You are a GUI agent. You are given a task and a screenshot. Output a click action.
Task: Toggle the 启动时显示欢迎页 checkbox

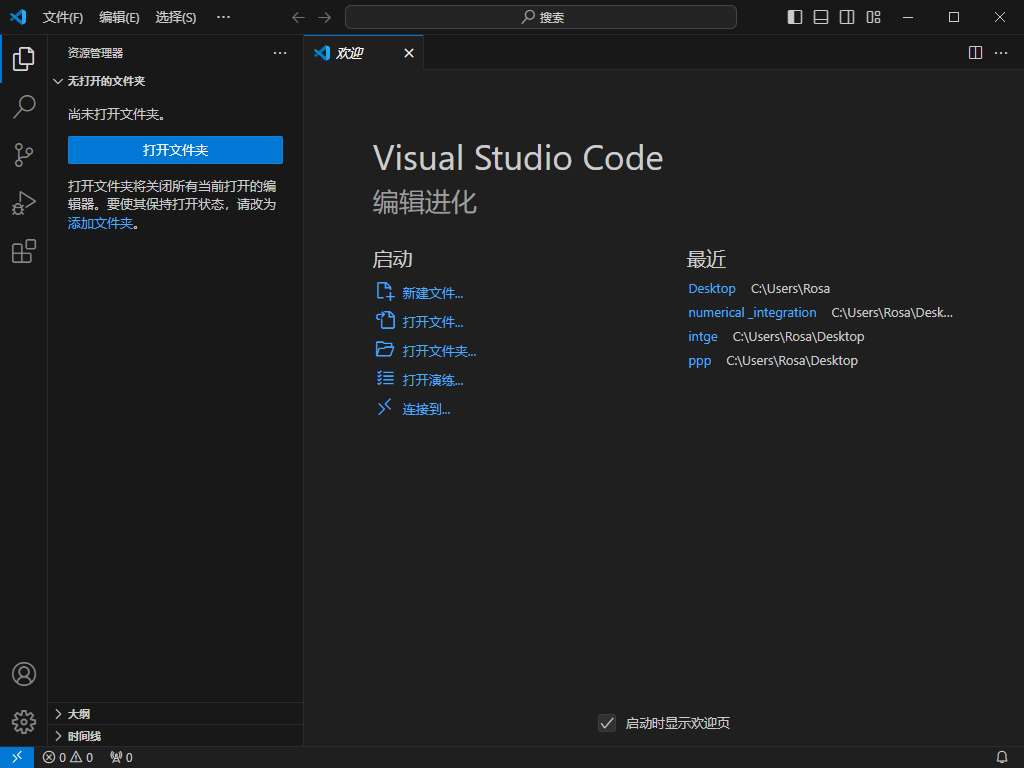tap(607, 722)
